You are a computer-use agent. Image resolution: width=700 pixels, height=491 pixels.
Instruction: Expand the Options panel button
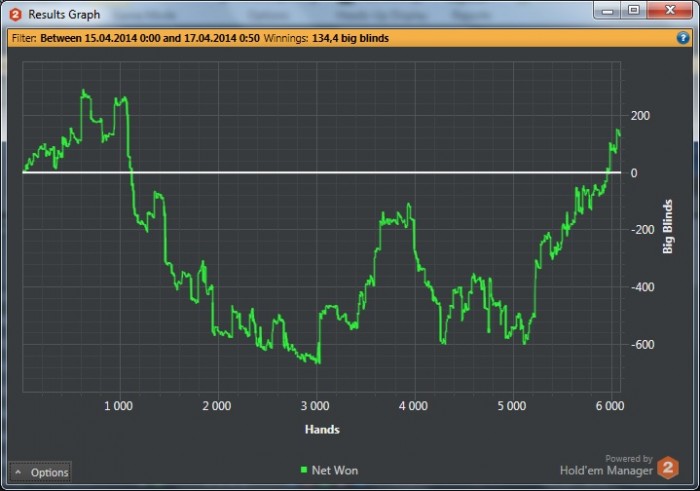pos(40,472)
